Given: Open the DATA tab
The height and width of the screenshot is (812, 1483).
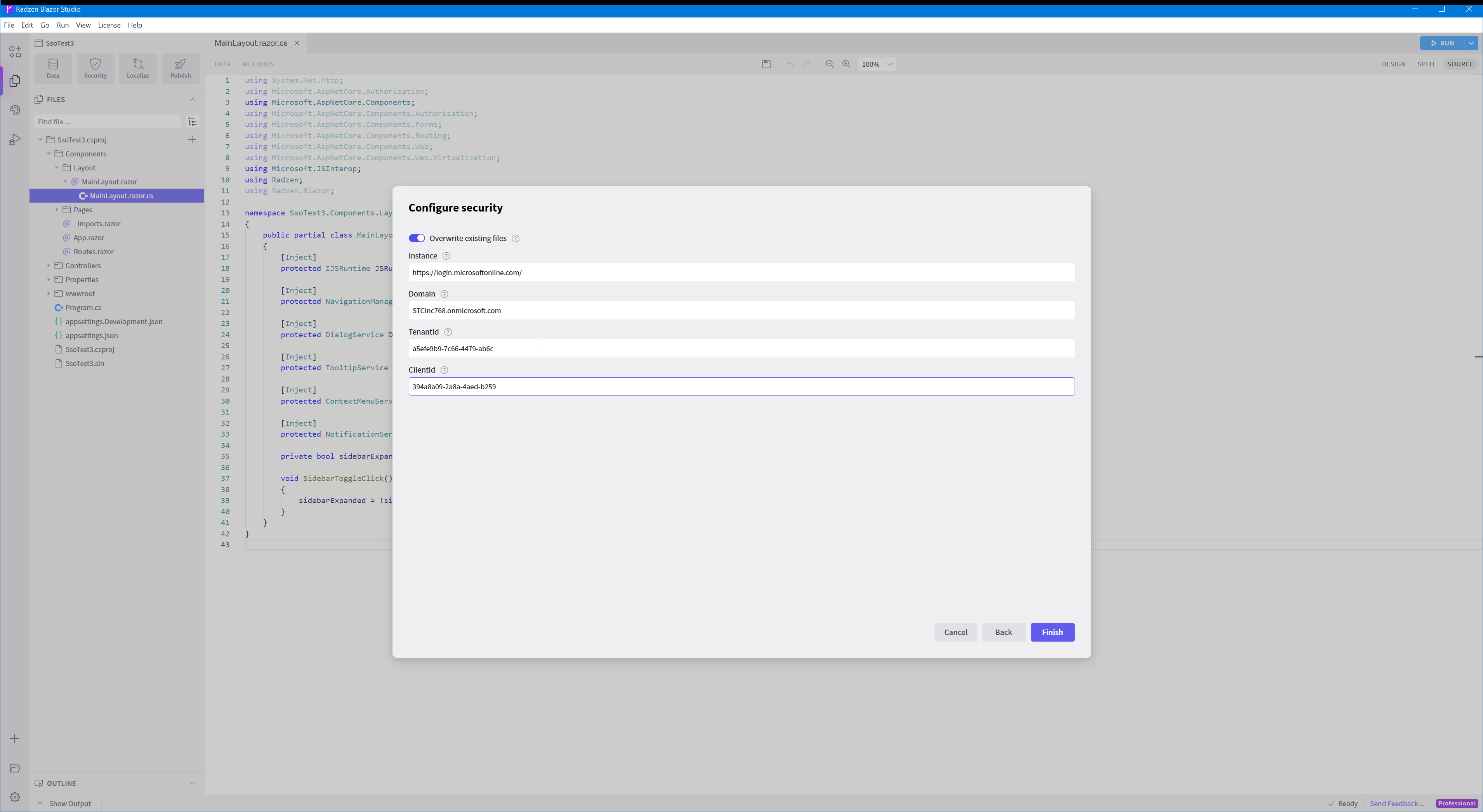Looking at the screenshot, I should coord(222,64).
